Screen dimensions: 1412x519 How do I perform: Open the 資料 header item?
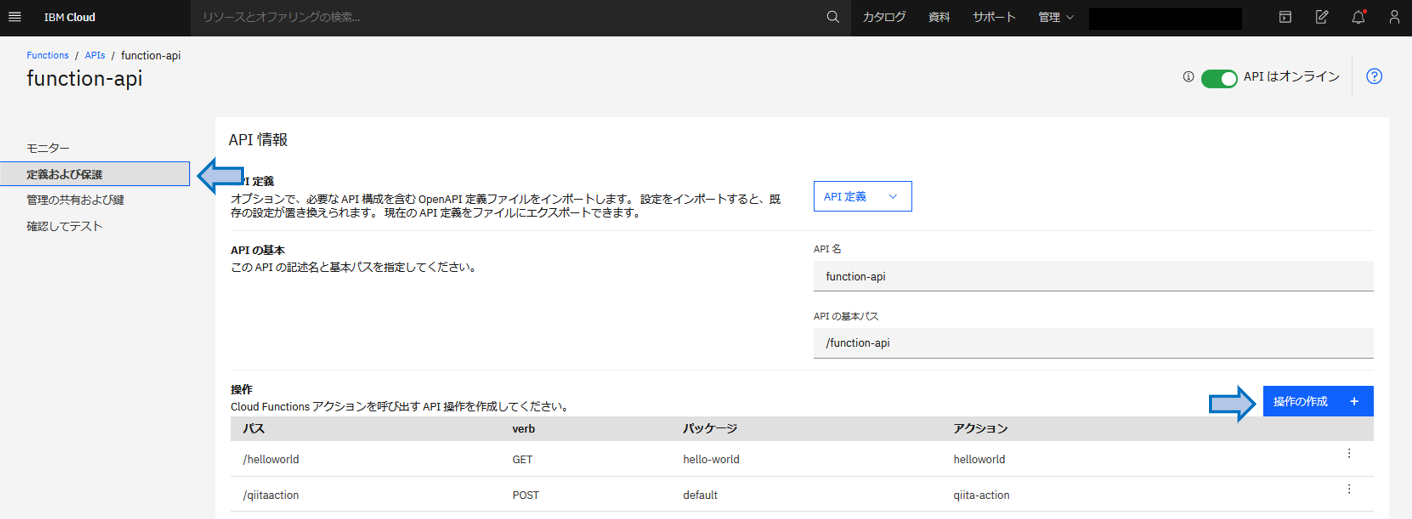[939, 17]
